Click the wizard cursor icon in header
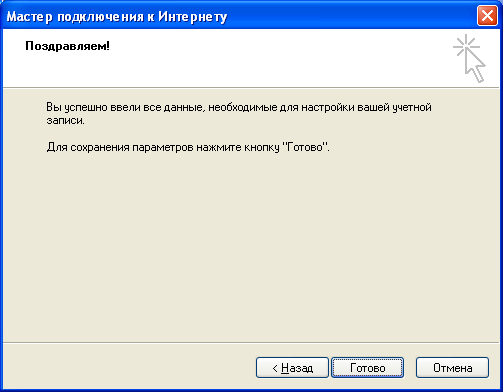 tap(469, 58)
